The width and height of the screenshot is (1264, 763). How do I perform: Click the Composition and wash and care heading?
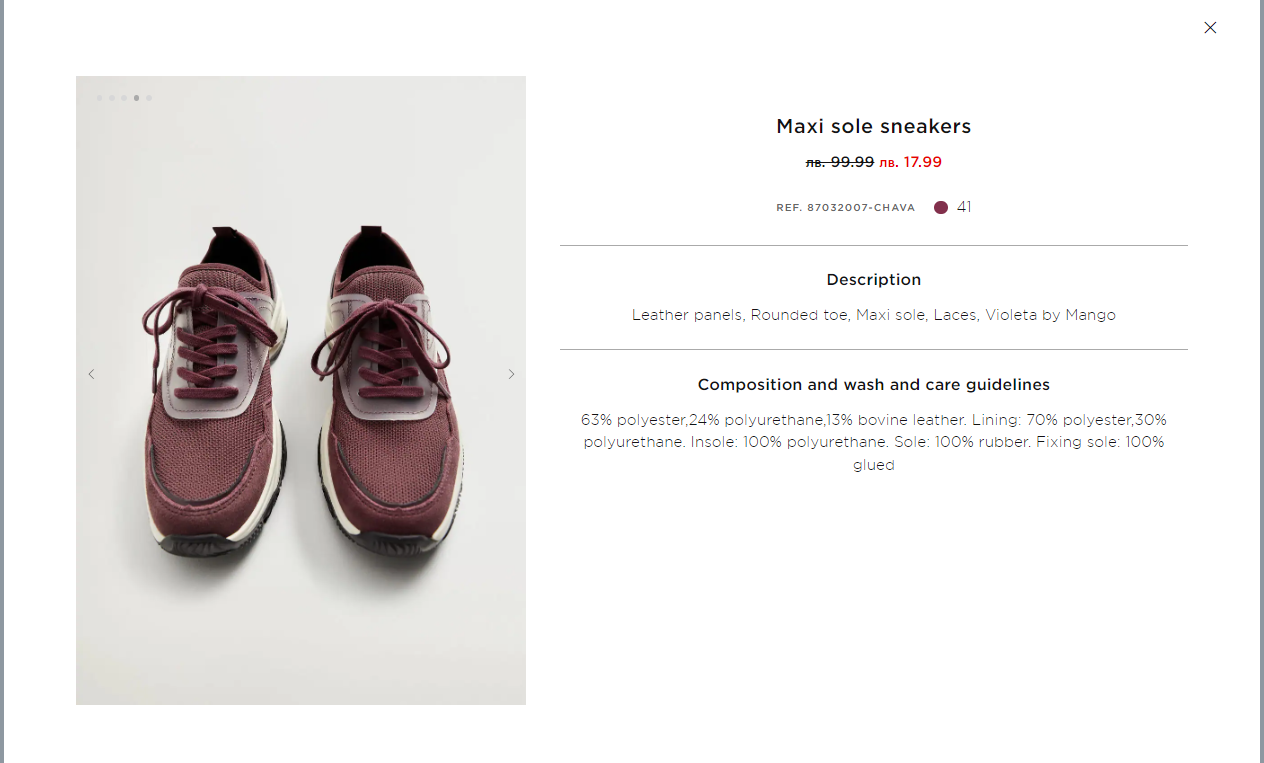pos(873,385)
